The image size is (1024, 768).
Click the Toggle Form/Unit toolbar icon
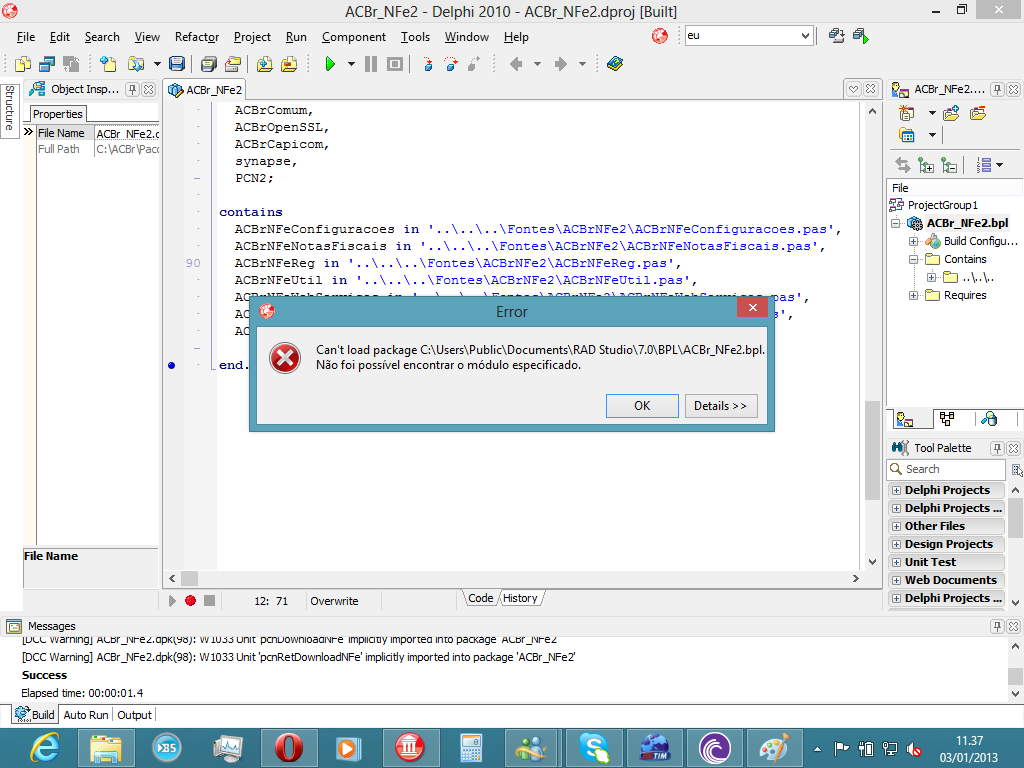click(71, 64)
